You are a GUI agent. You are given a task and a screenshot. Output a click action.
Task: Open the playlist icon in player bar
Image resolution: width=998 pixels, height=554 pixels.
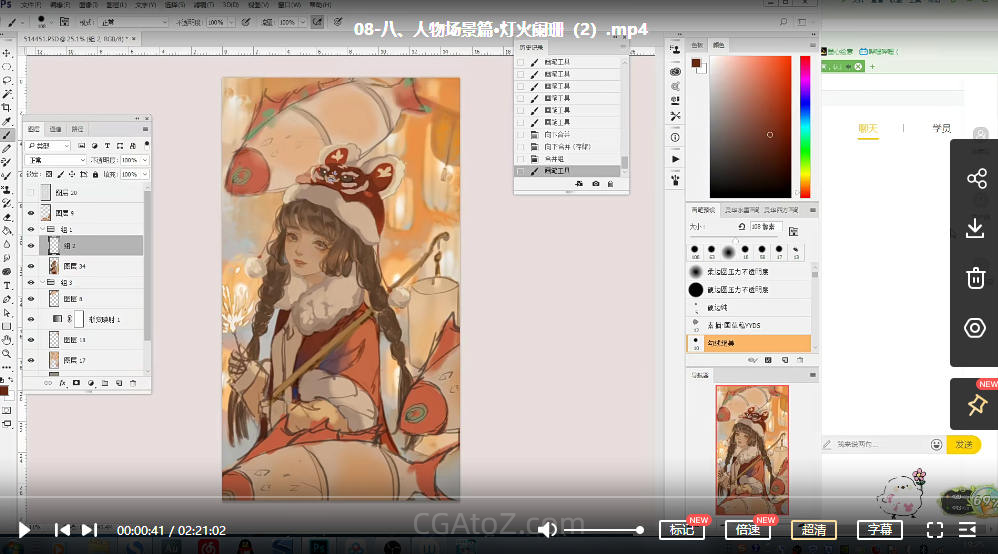tap(968, 530)
